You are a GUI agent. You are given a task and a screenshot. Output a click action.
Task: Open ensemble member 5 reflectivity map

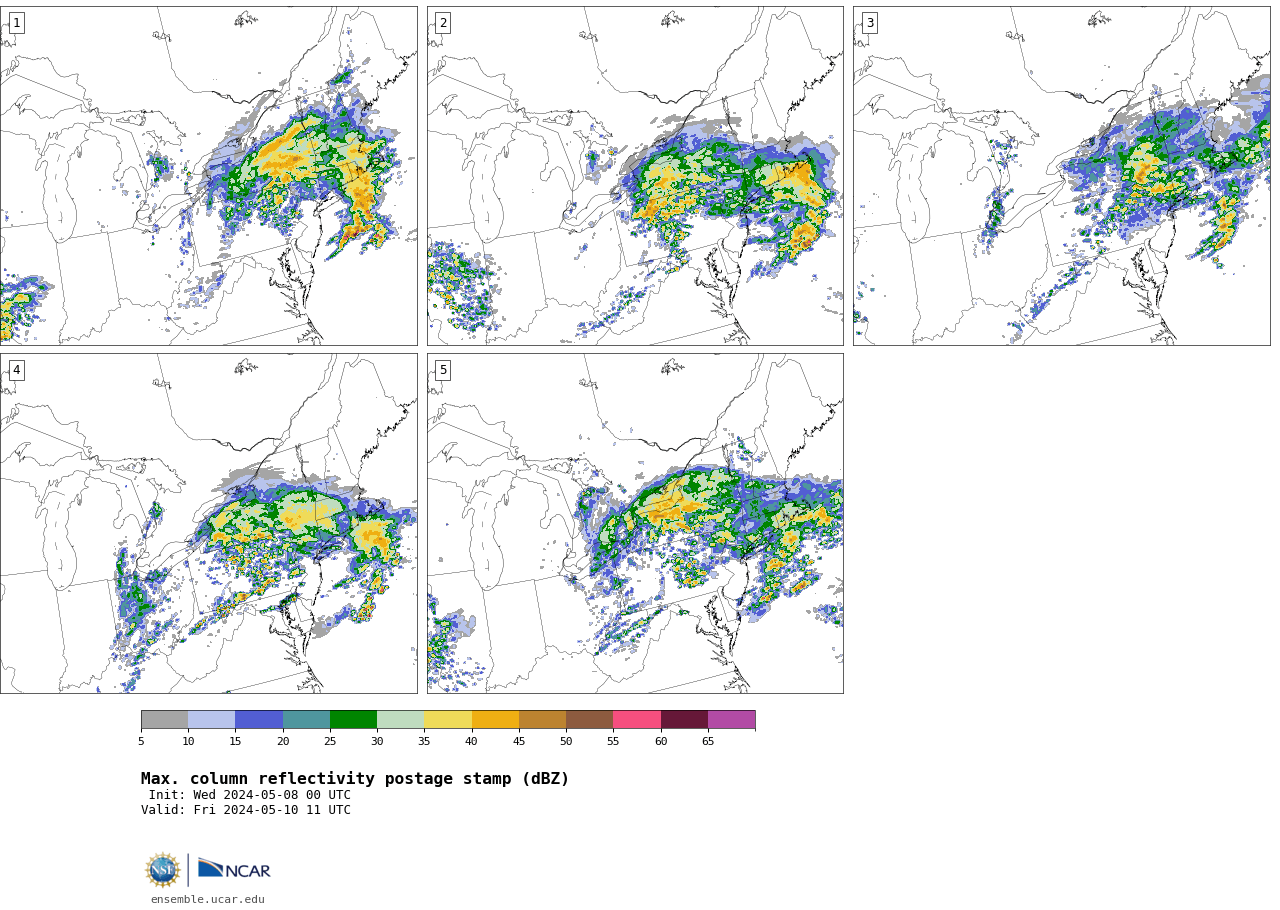pos(635,523)
